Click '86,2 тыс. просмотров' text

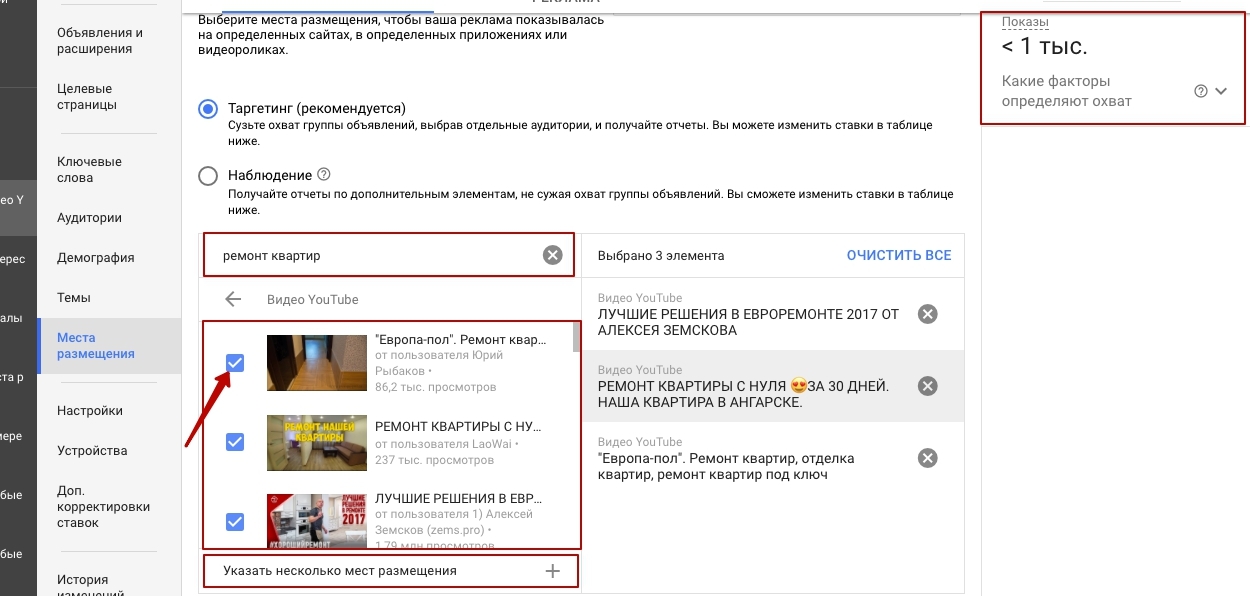[x=435, y=386]
